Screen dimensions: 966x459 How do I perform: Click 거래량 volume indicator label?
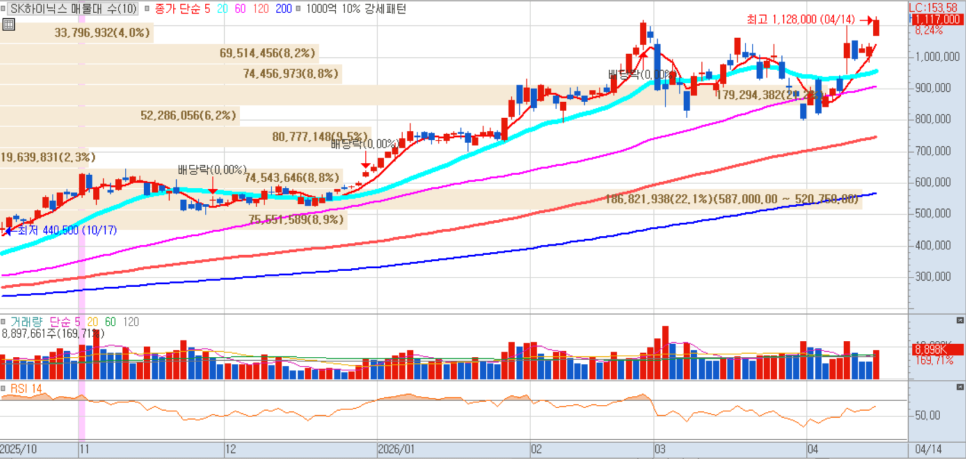pos(25,322)
